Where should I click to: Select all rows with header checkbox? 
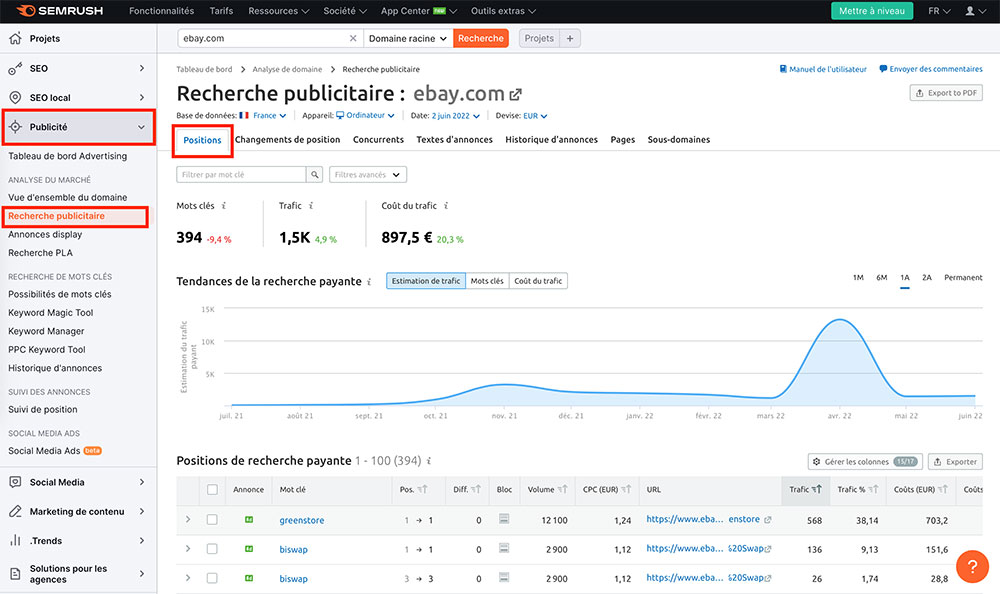212,489
